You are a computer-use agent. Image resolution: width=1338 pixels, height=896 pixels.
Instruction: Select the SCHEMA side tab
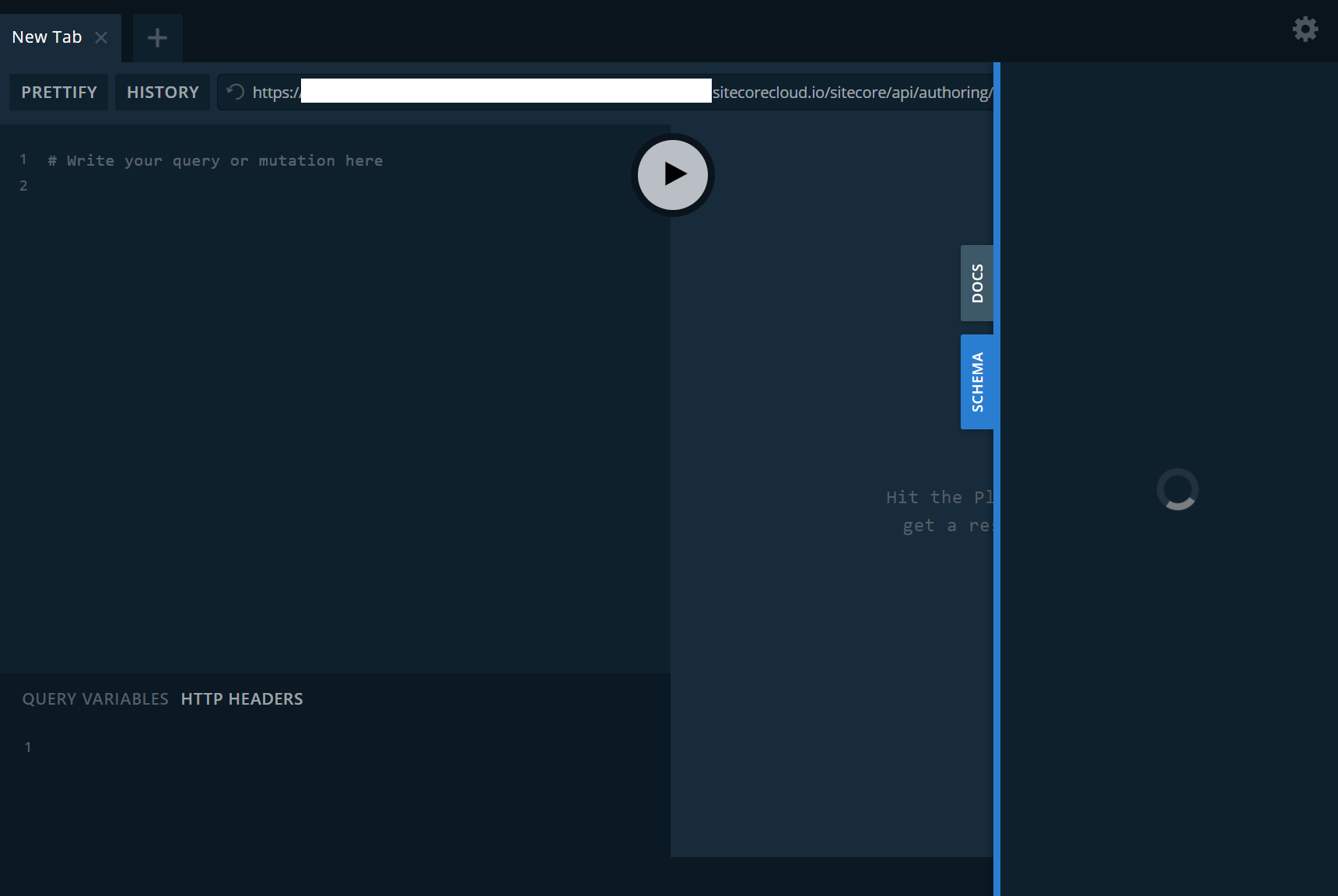pyautogui.click(x=977, y=382)
